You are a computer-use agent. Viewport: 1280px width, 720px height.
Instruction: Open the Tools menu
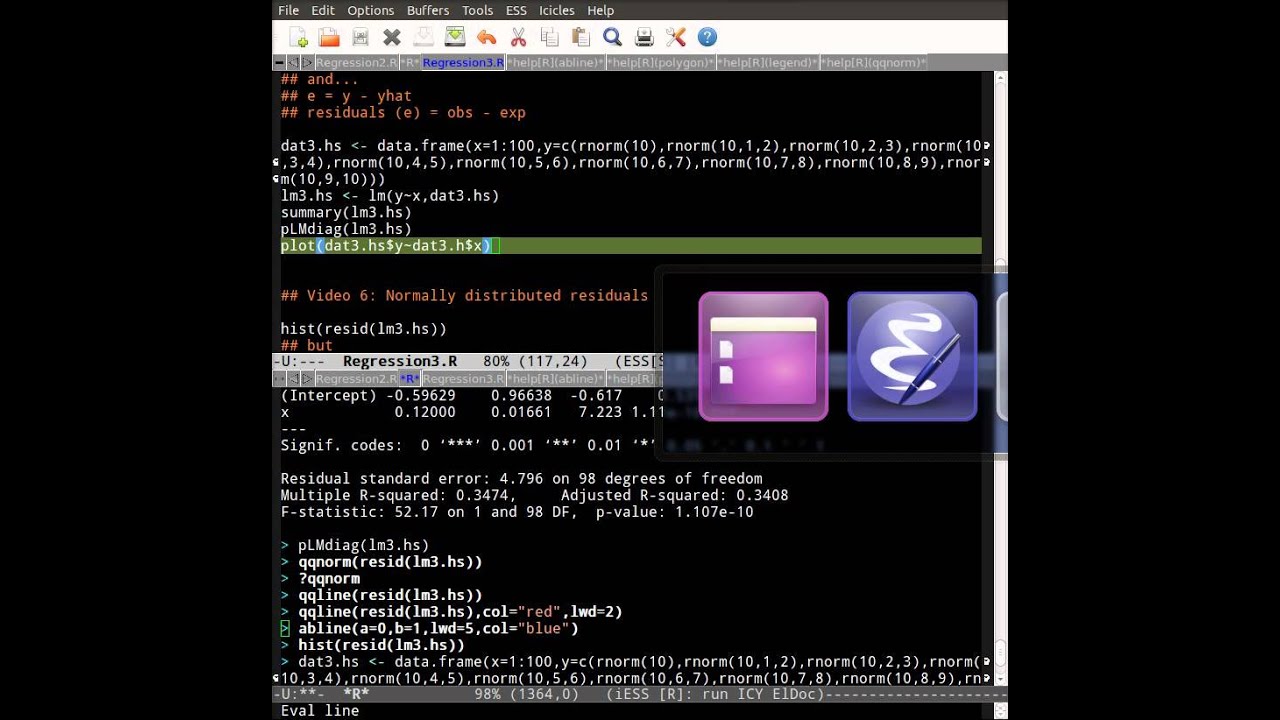coord(477,10)
